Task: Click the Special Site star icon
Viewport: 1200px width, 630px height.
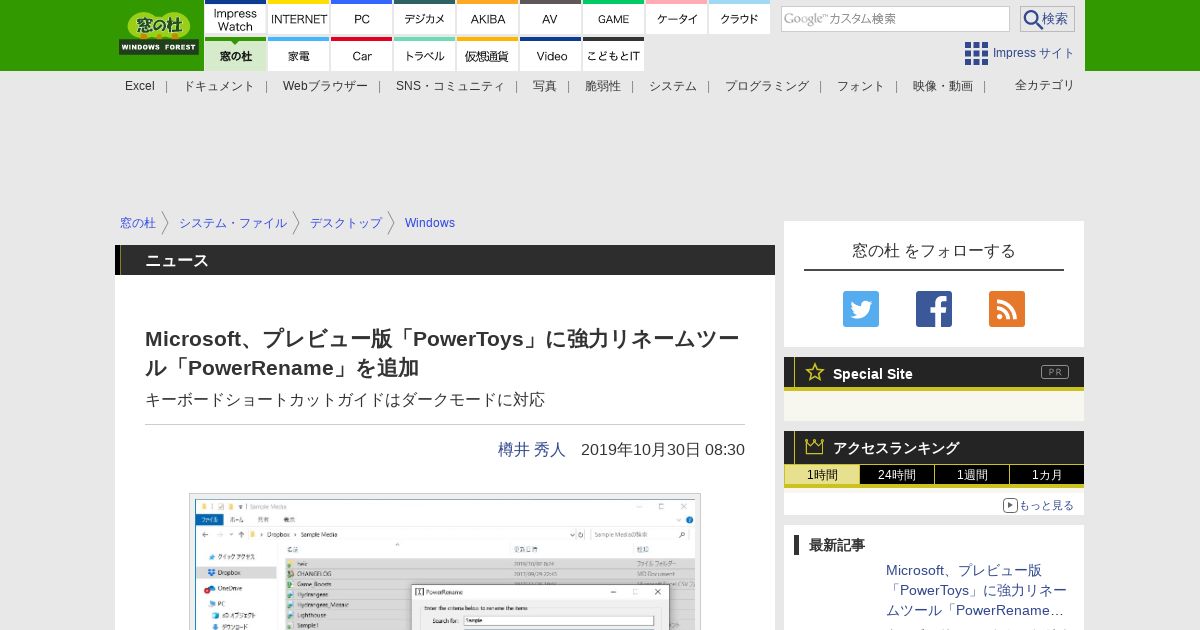Action: [x=815, y=372]
